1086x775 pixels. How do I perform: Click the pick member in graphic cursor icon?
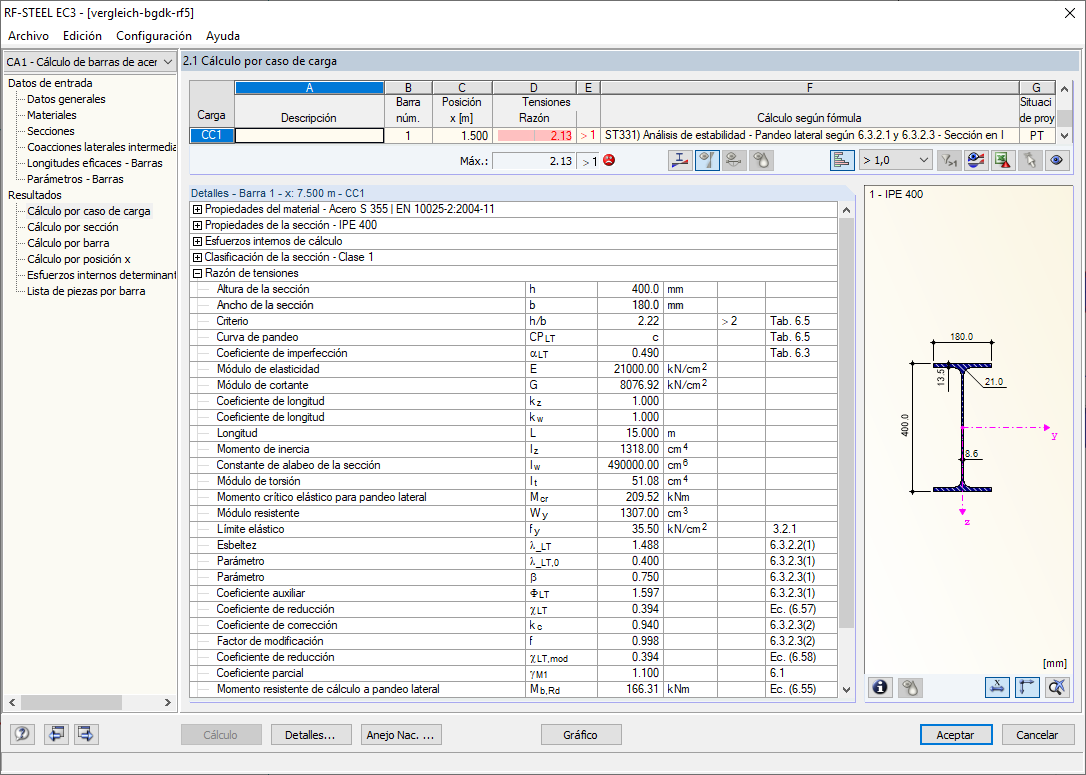[x=1030, y=161]
